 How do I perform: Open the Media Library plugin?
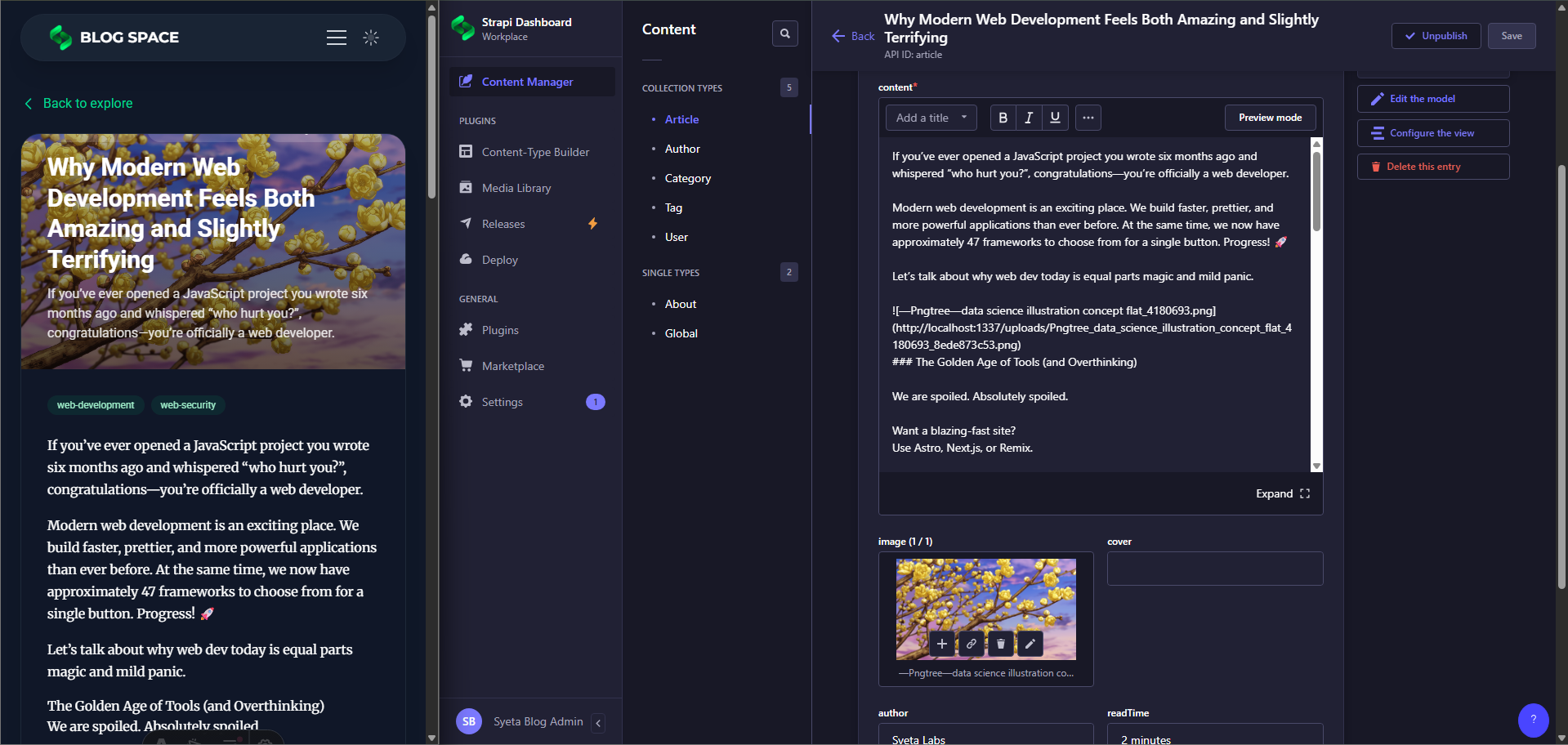tap(516, 188)
